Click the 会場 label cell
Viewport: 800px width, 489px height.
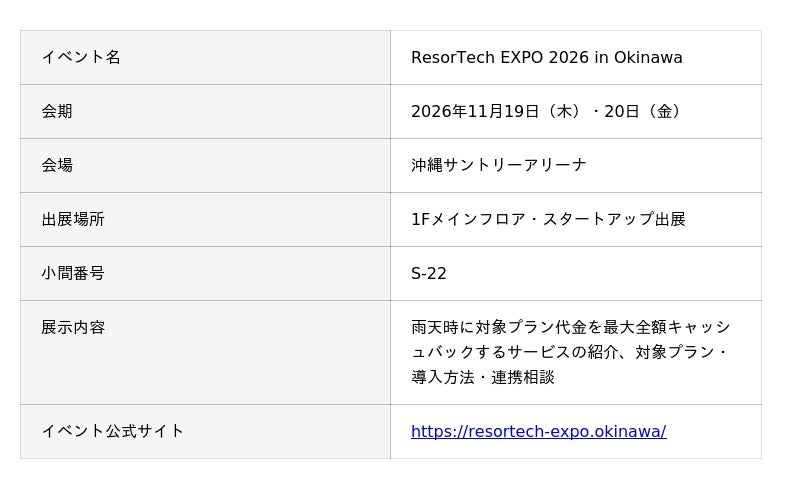coord(205,165)
